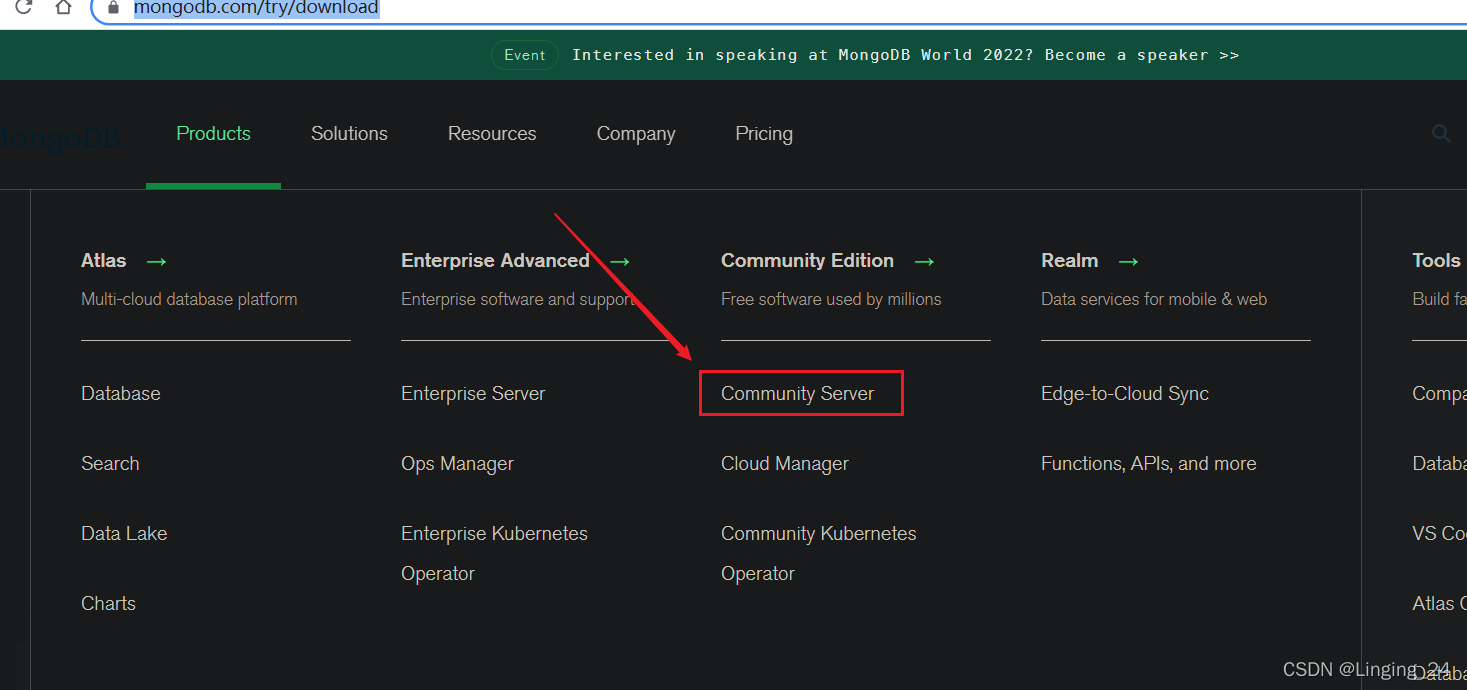
Task: Click the Tools heading
Action: pyautogui.click(x=1436, y=260)
